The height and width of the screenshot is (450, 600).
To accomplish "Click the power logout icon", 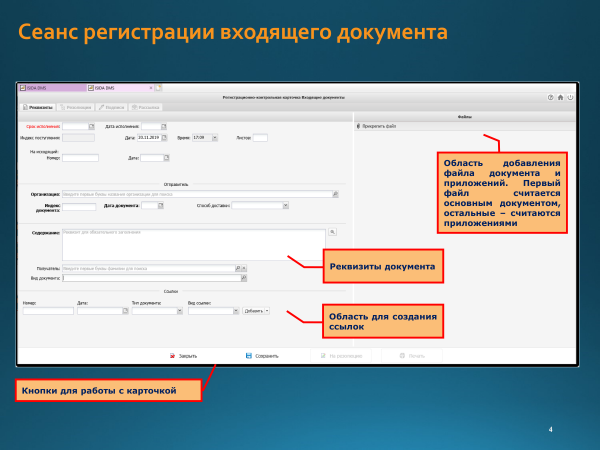I will click(570, 97).
